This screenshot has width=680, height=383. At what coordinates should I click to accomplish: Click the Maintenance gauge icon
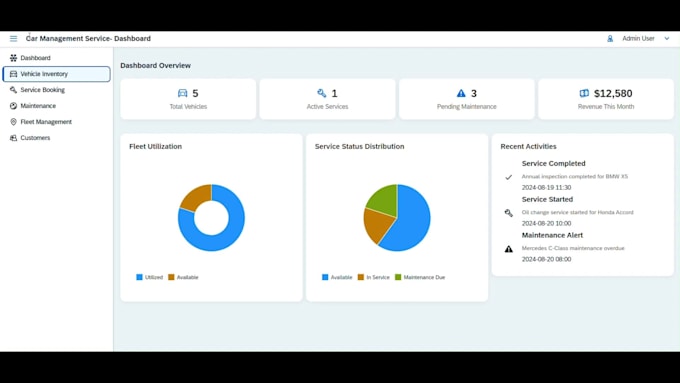[13, 106]
